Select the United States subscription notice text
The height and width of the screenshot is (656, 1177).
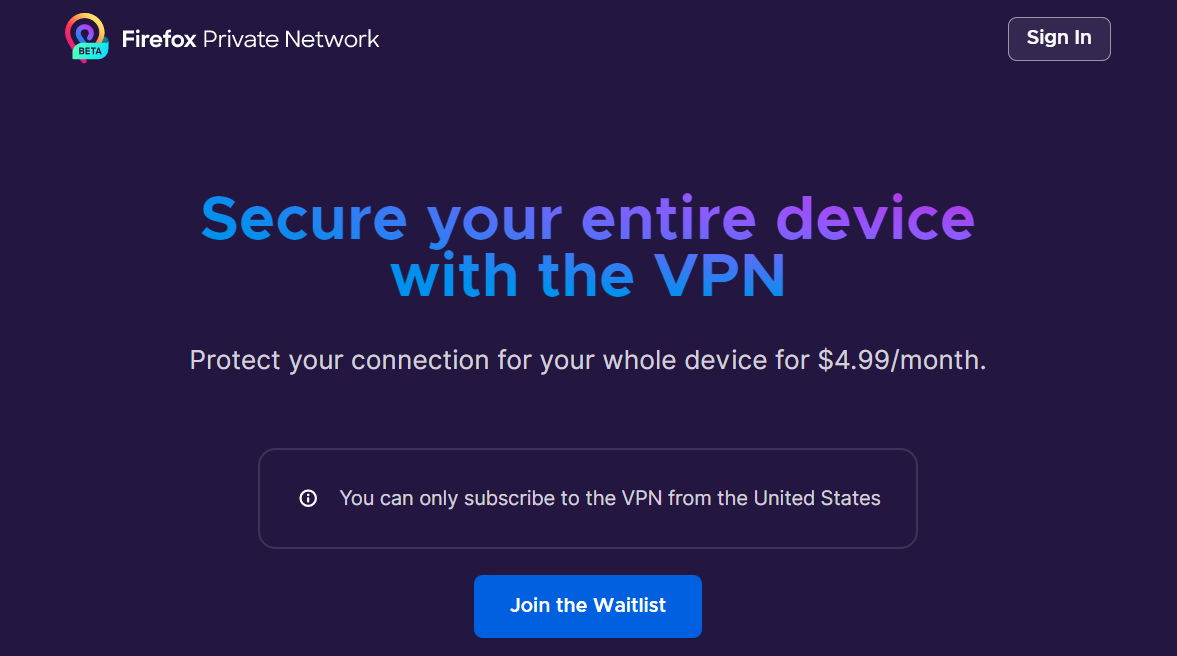pos(610,498)
